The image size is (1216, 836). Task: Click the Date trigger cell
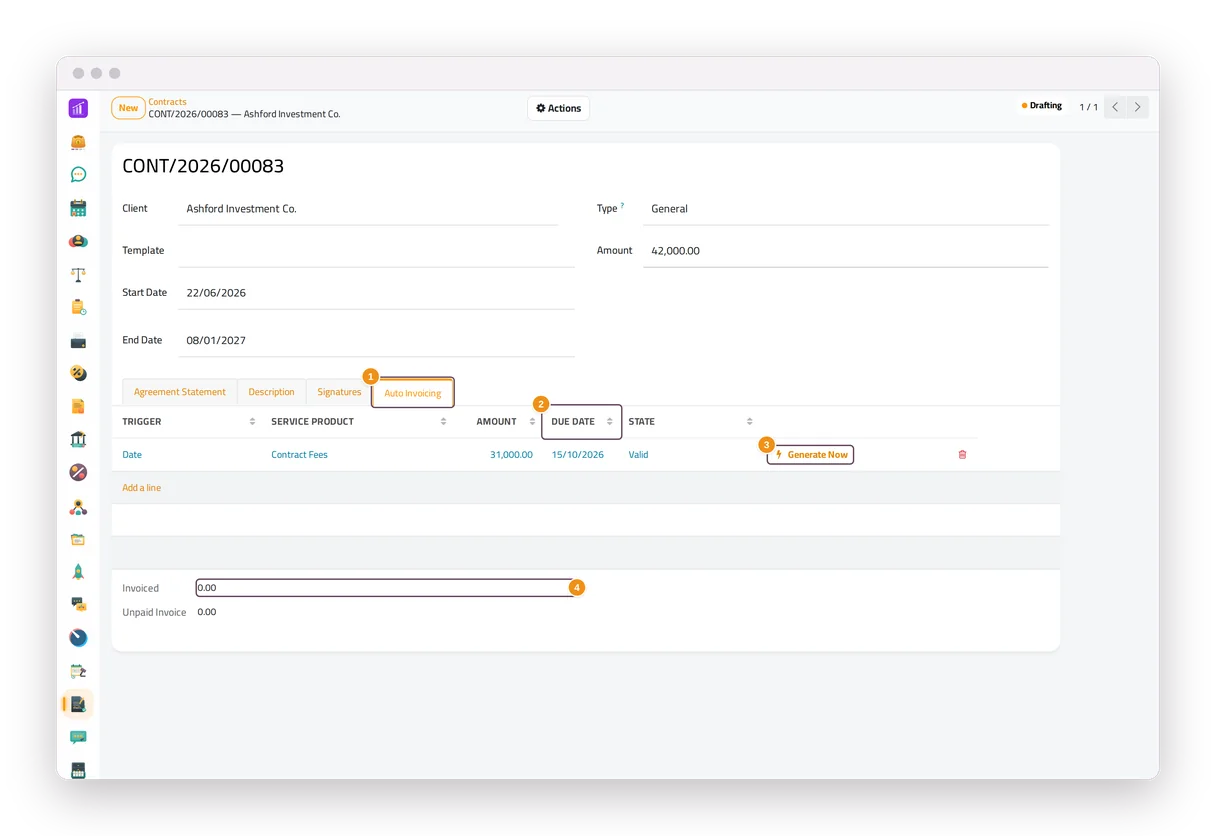pyautogui.click(x=185, y=455)
